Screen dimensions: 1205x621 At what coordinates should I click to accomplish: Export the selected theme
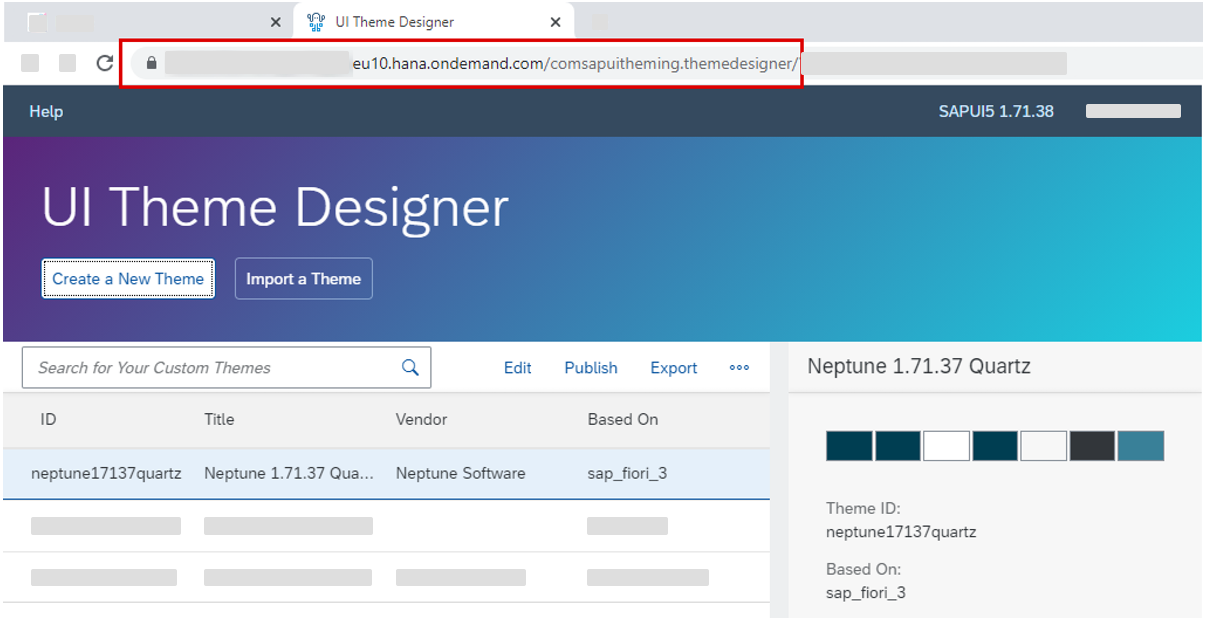[673, 367]
